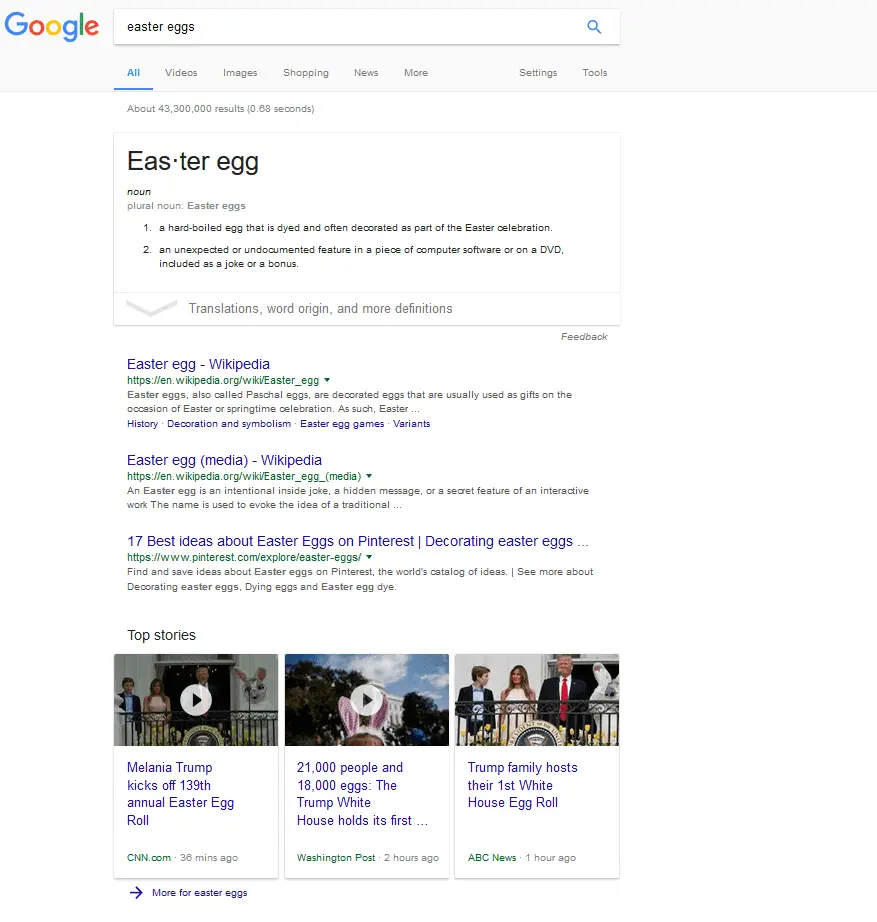Open Easter egg - Wikipedia result

[x=198, y=364]
